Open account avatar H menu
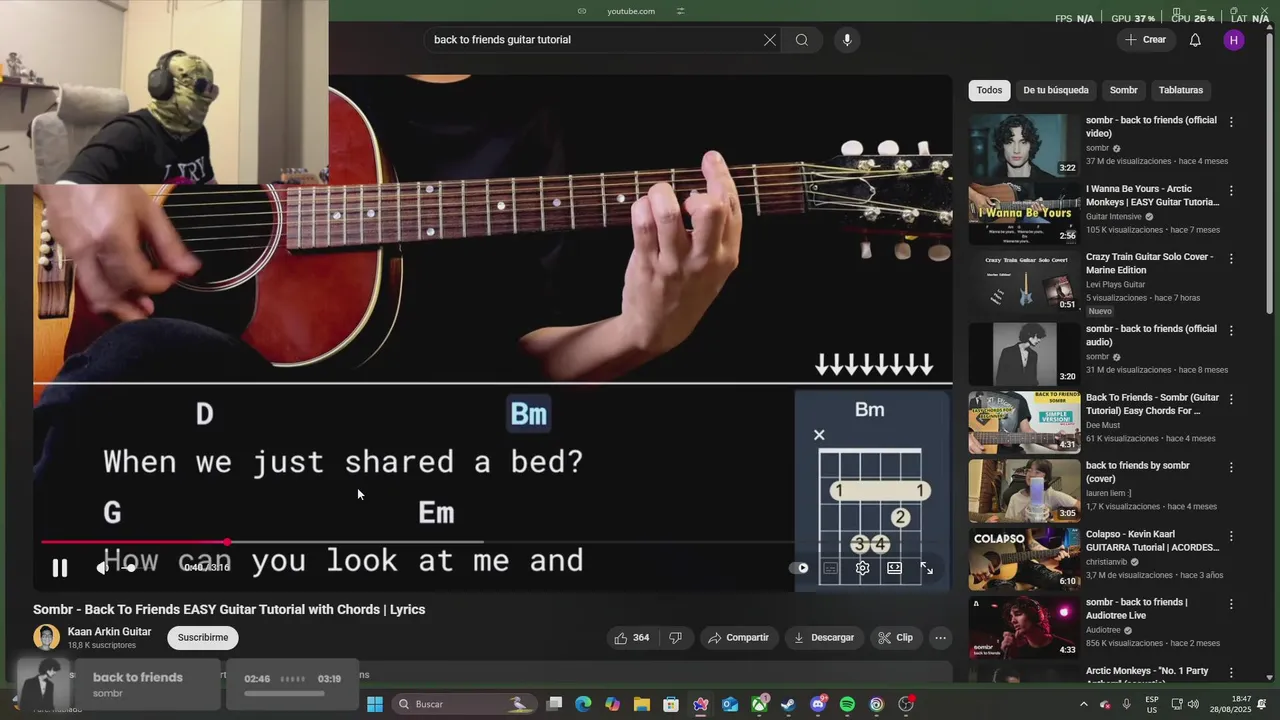 (x=1234, y=40)
